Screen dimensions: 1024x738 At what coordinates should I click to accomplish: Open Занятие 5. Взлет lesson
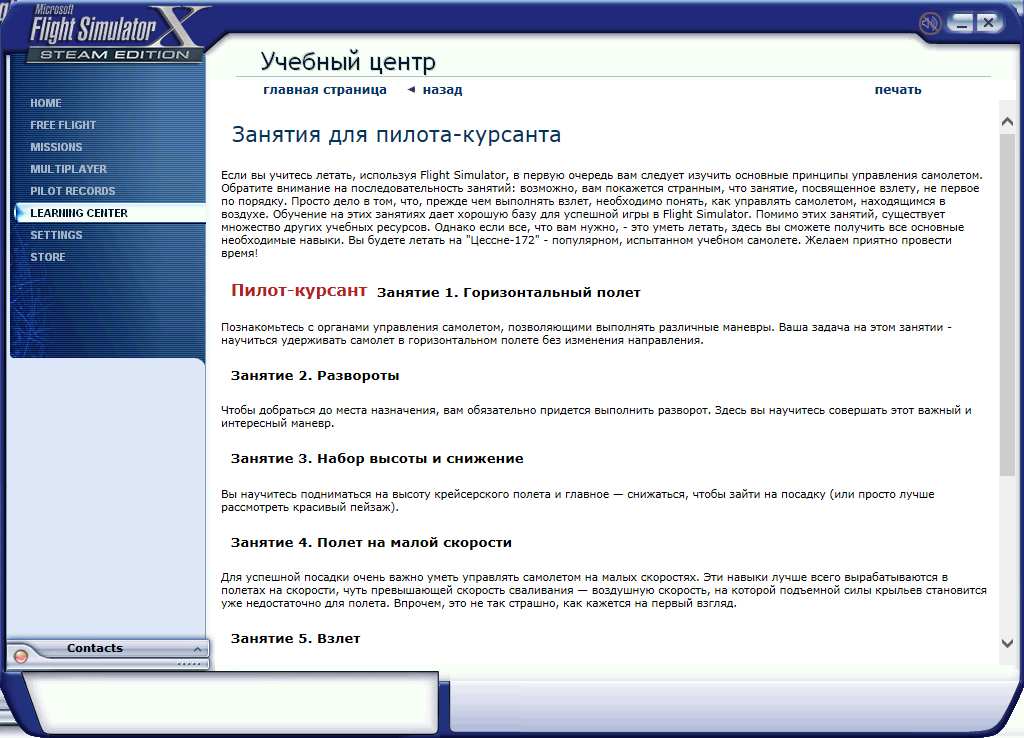coord(295,639)
